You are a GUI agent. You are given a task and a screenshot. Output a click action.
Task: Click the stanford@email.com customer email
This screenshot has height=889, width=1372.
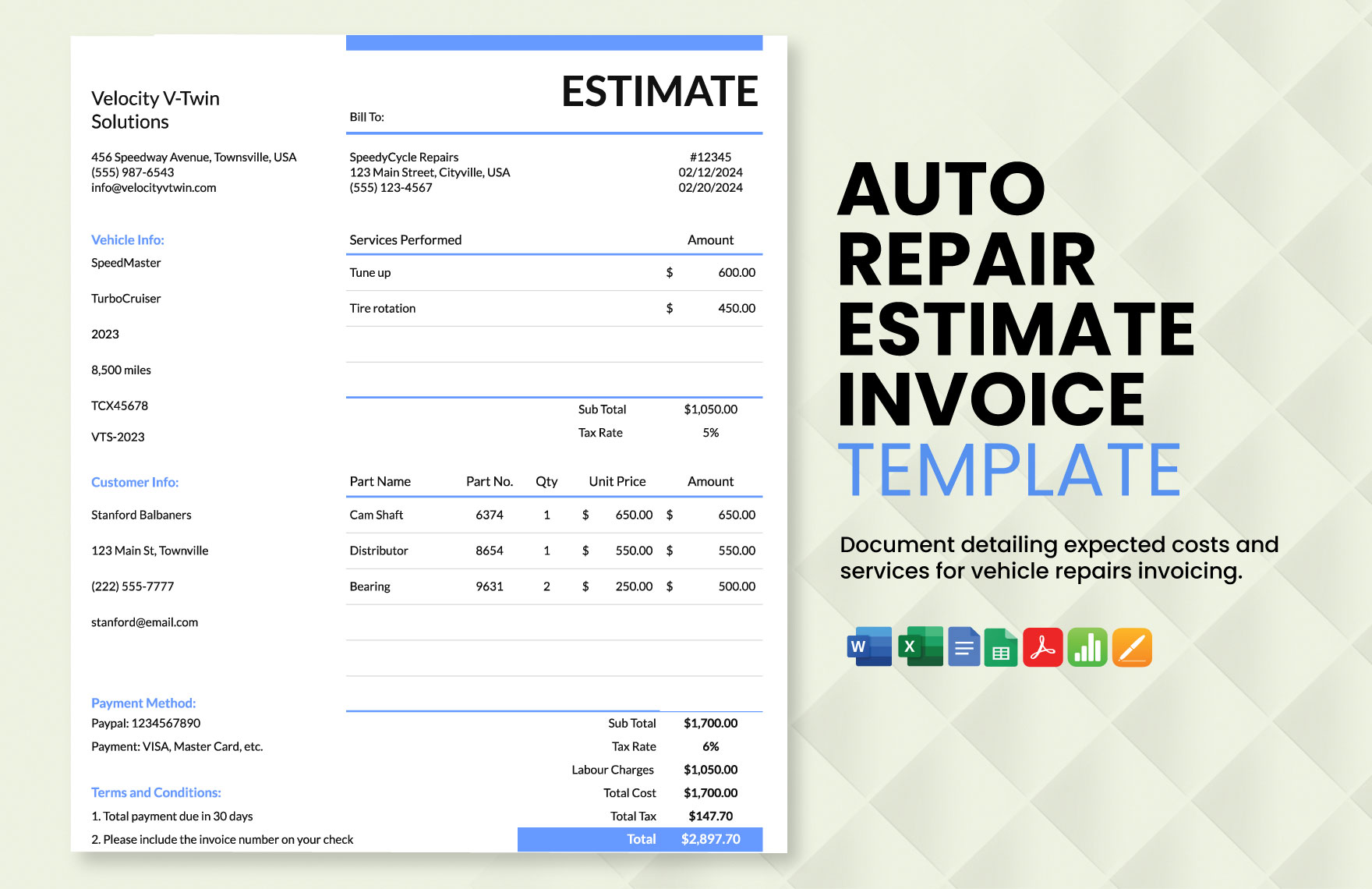(x=145, y=622)
